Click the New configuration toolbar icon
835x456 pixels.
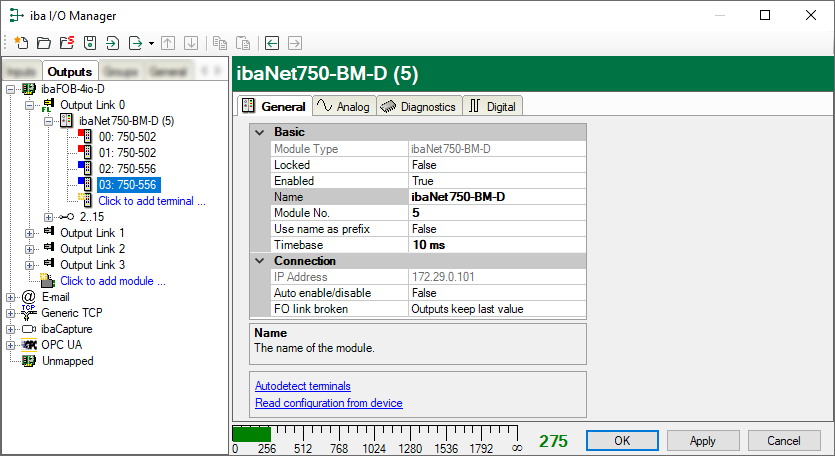tap(19, 43)
